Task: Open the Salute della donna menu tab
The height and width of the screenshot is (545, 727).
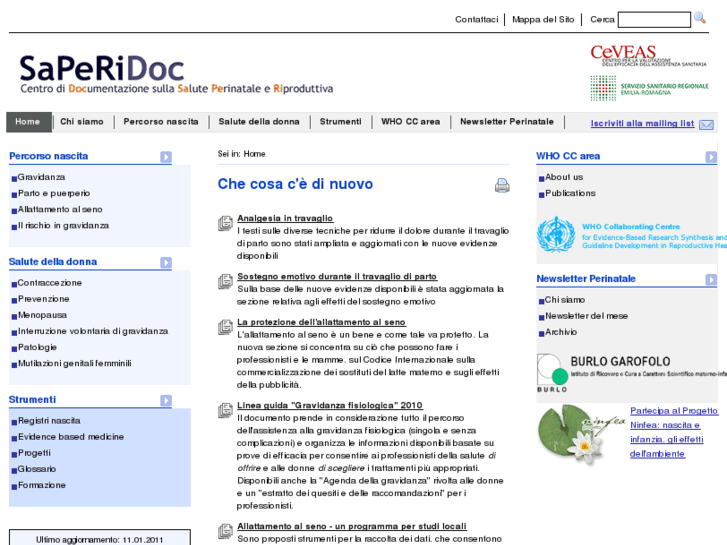Action: pos(259,122)
